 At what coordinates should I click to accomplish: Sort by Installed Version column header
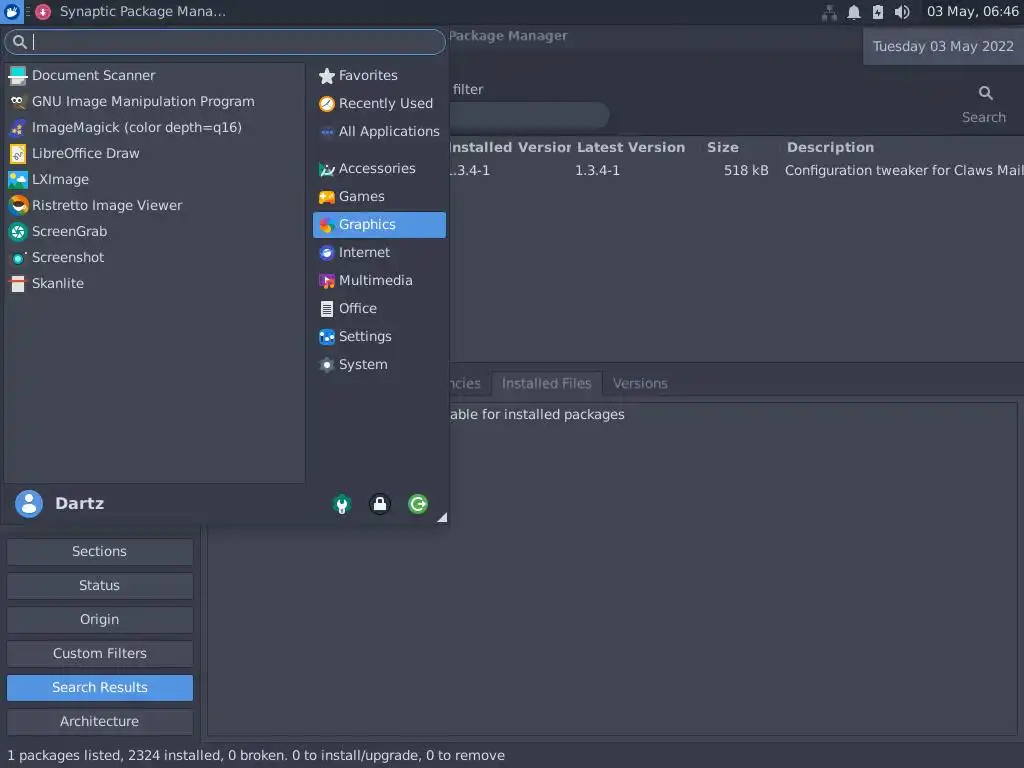(x=510, y=148)
